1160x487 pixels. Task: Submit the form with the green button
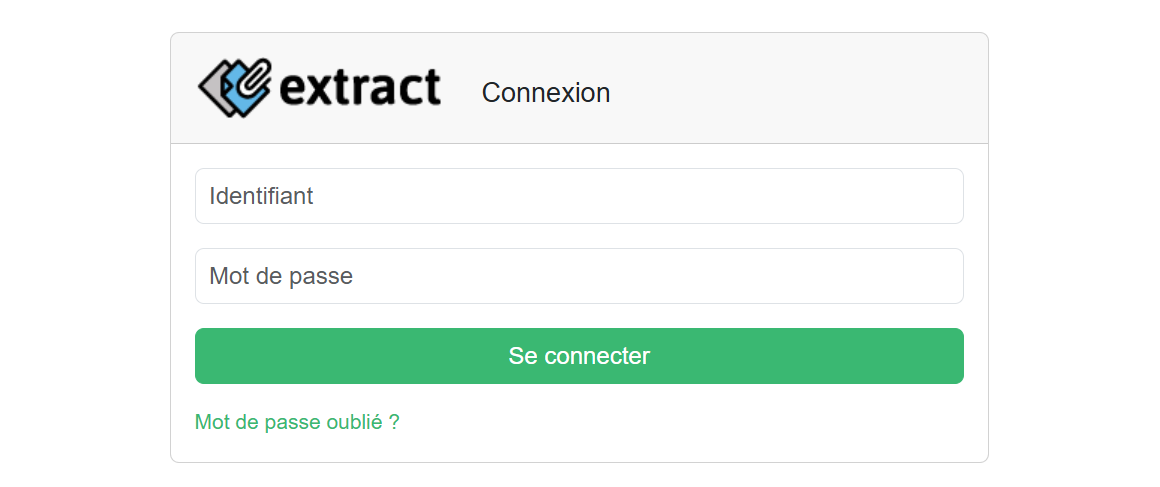[x=579, y=356]
